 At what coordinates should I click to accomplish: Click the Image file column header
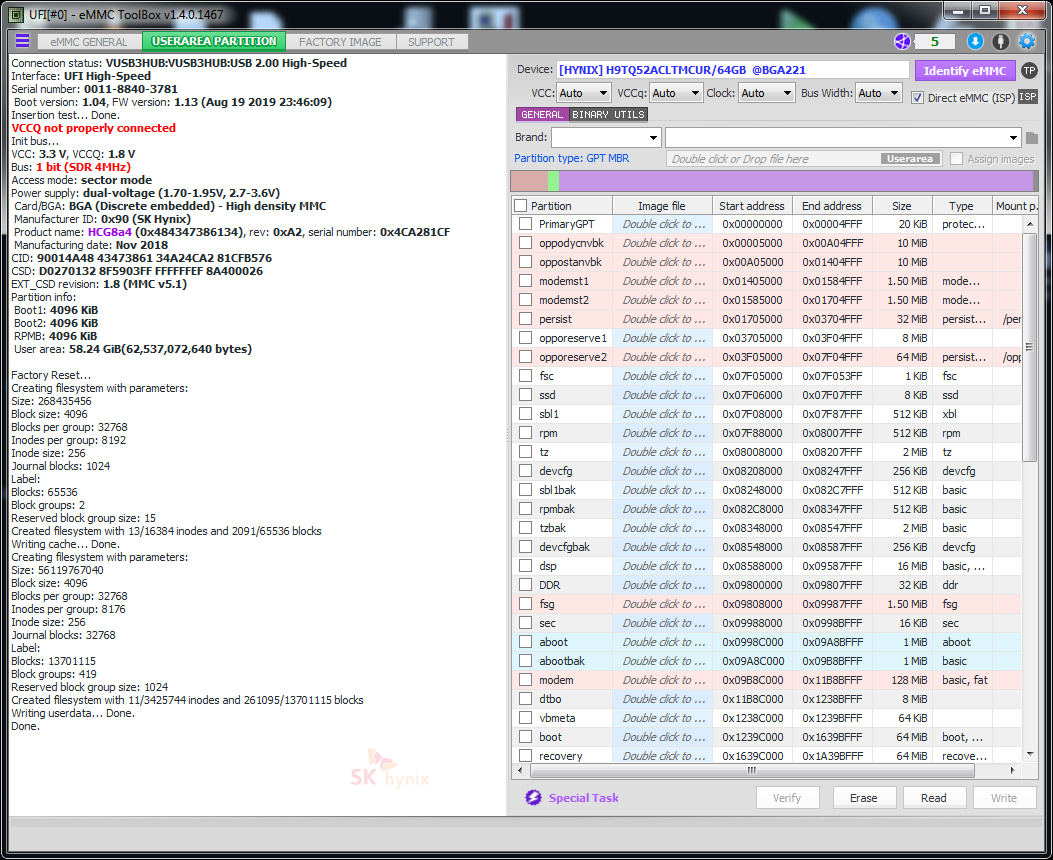[662, 206]
